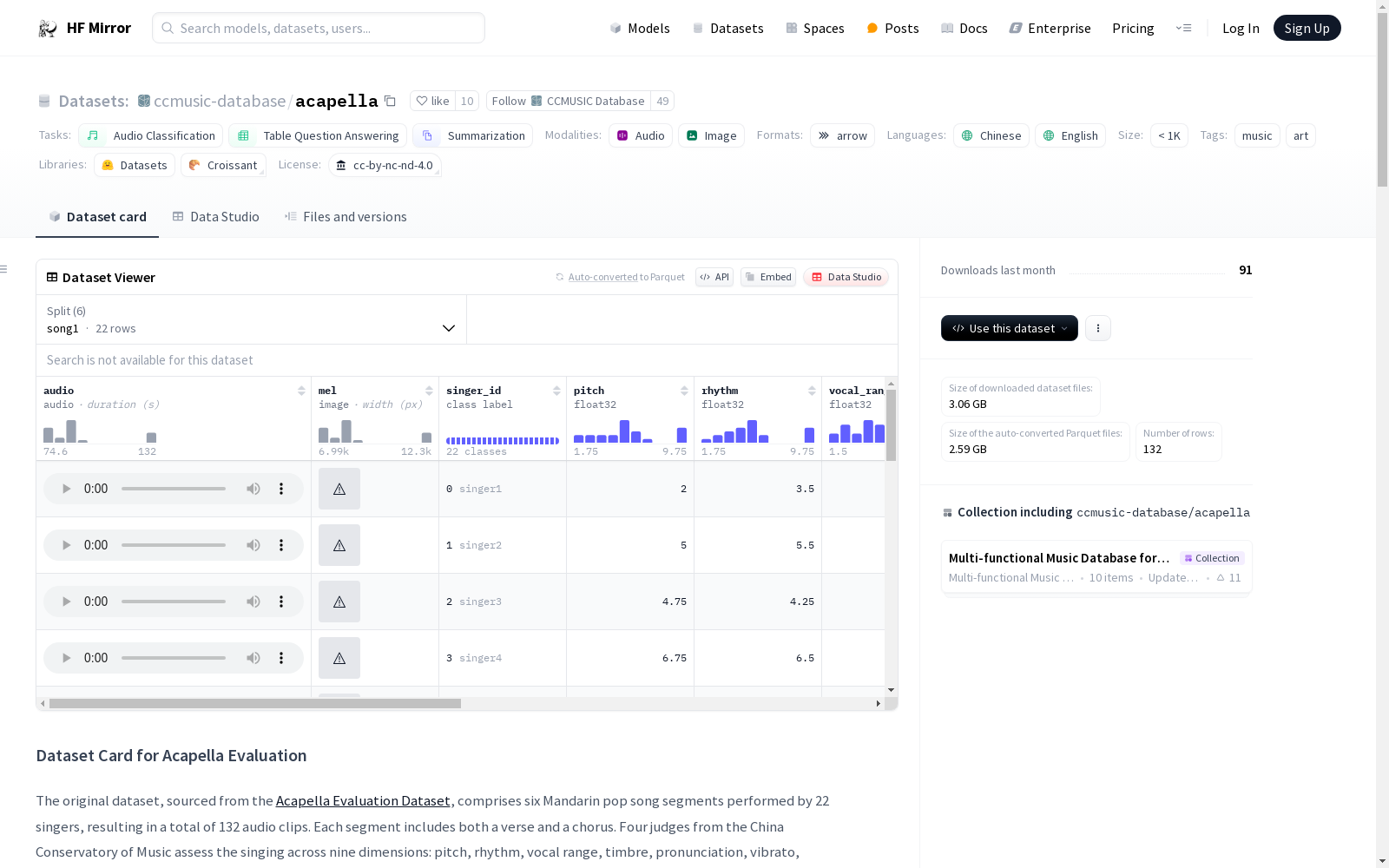The image size is (1389, 868).
Task: Sort by the rhythm column
Action: click(812, 391)
